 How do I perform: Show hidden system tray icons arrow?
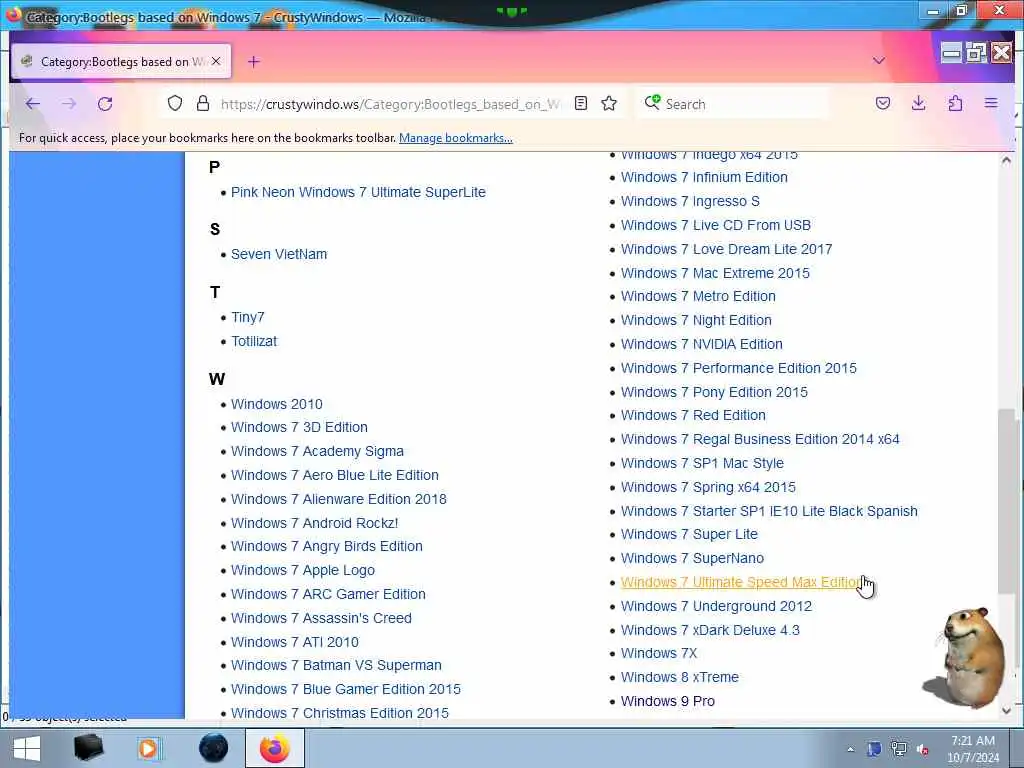click(850, 750)
